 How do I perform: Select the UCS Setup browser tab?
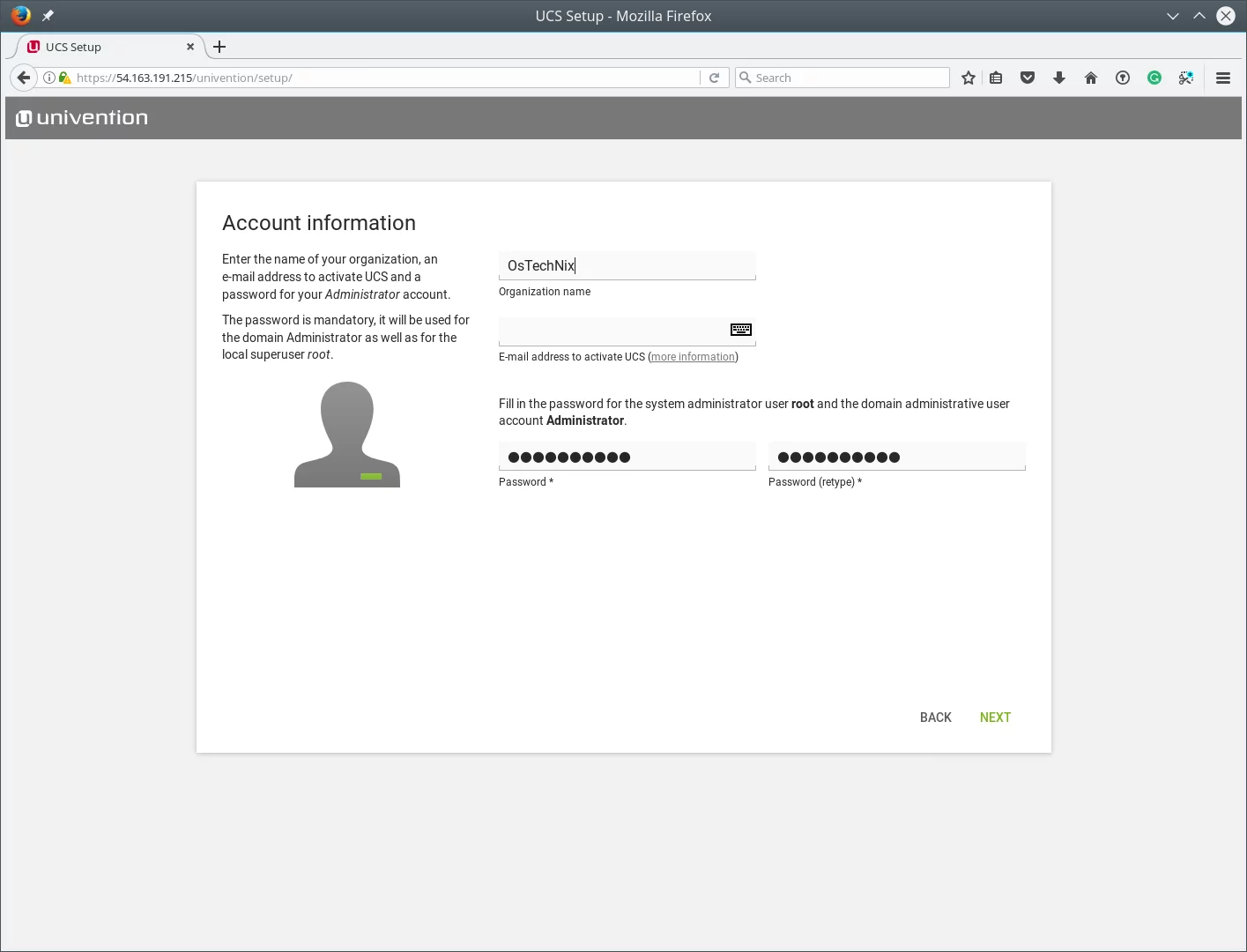[x=110, y=47]
